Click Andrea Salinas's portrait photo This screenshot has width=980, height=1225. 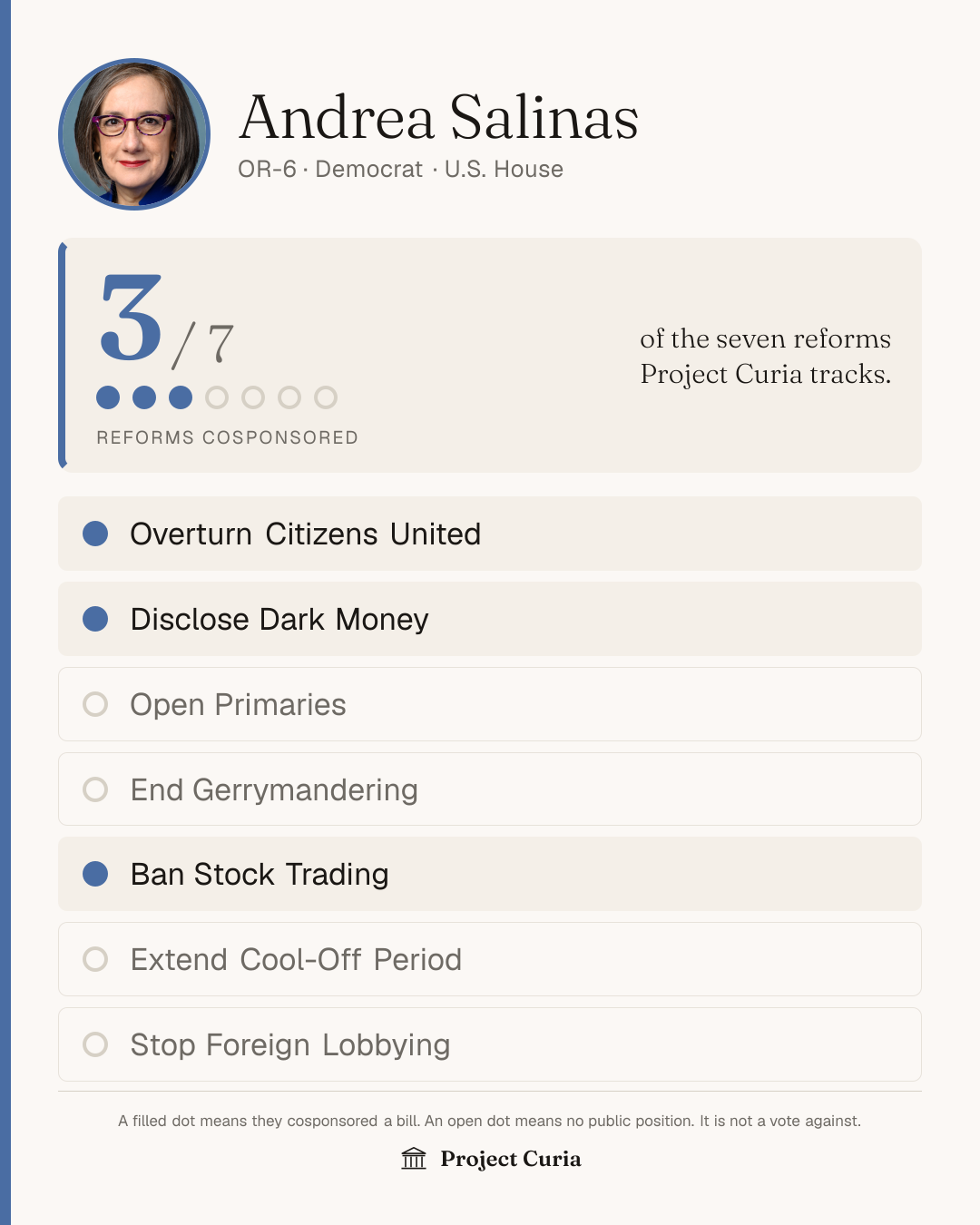134,134
